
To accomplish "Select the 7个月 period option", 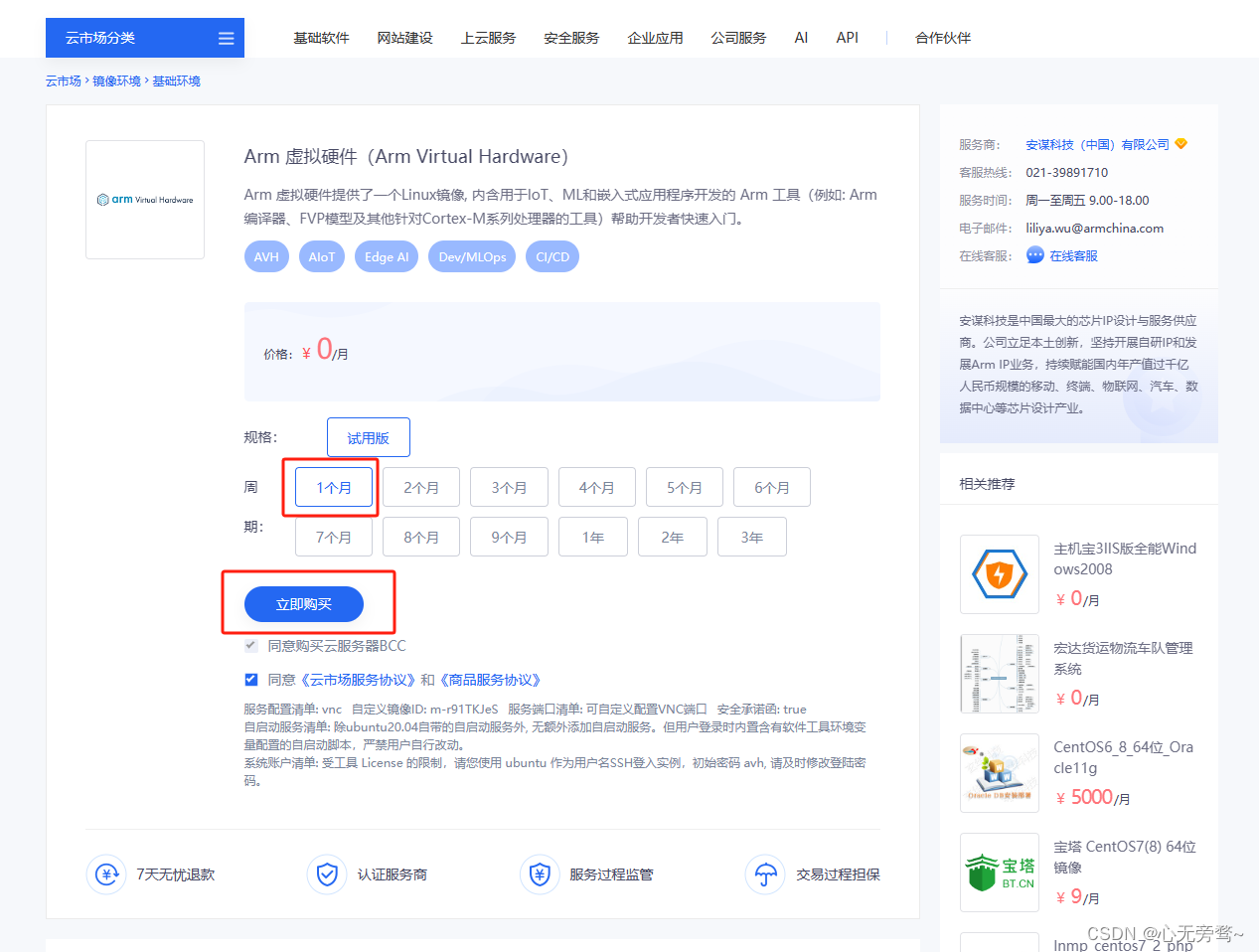I will coord(334,537).
